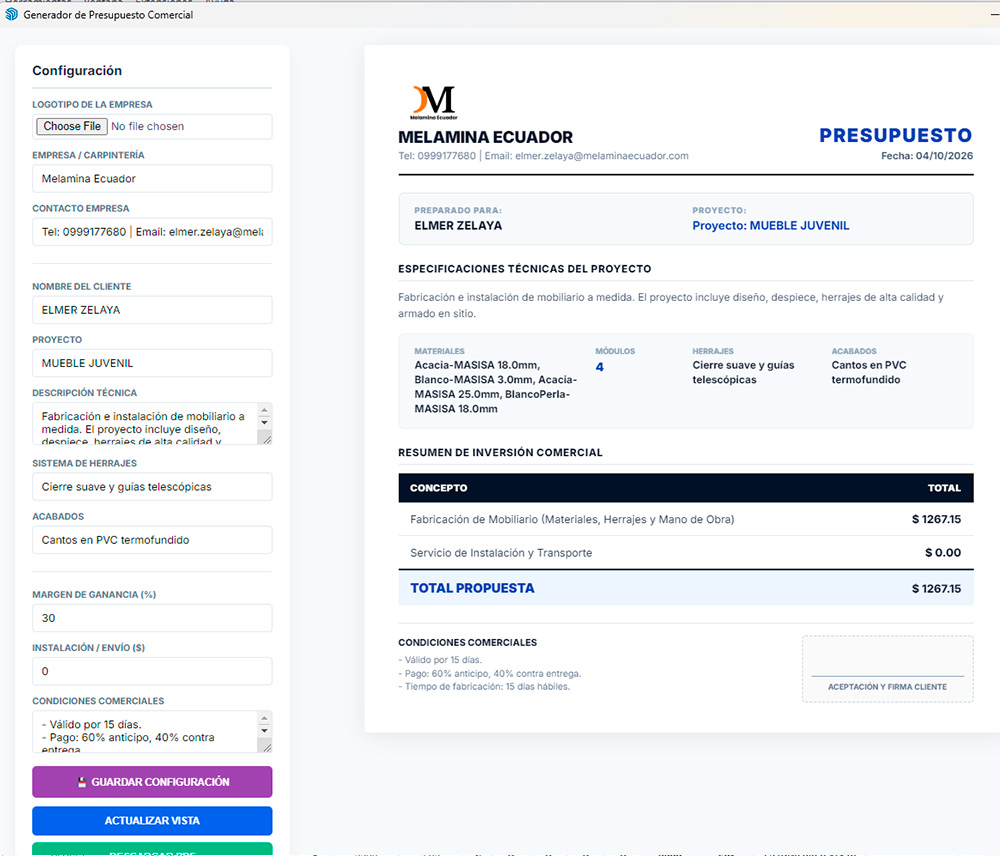Click the Condiciones Comerciales textarea resize handle
1000x857 pixels.
click(267, 747)
